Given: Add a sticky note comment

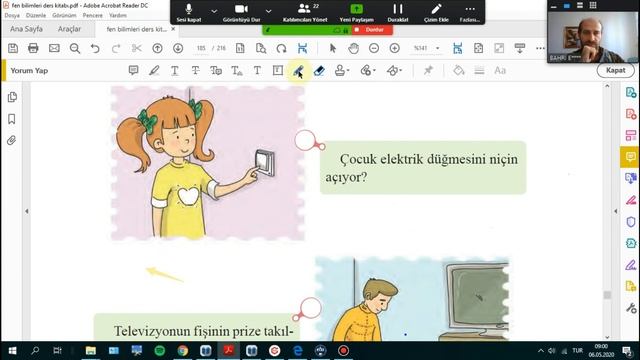Looking at the screenshot, I should tap(133, 70).
